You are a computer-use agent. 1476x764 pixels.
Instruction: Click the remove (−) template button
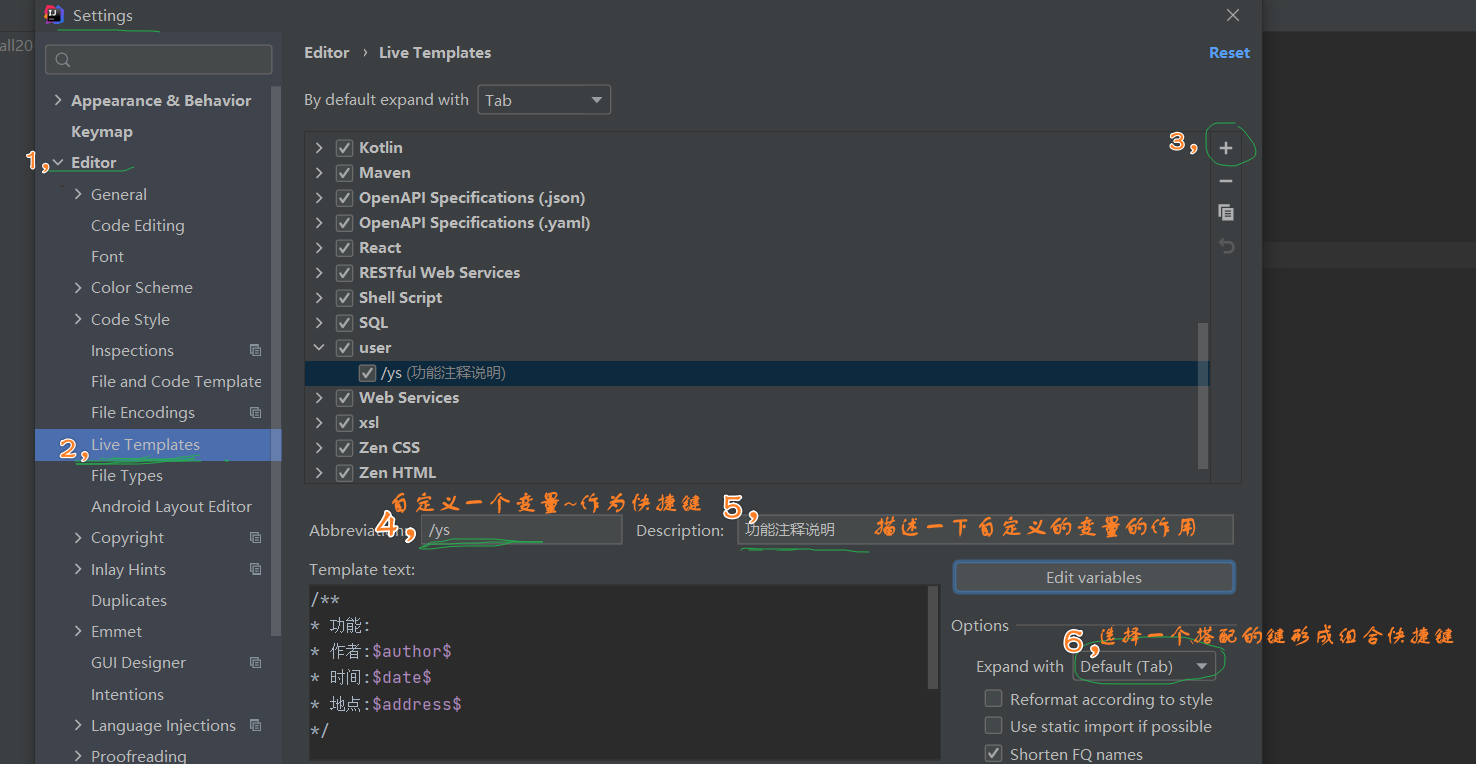[1226, 181]
